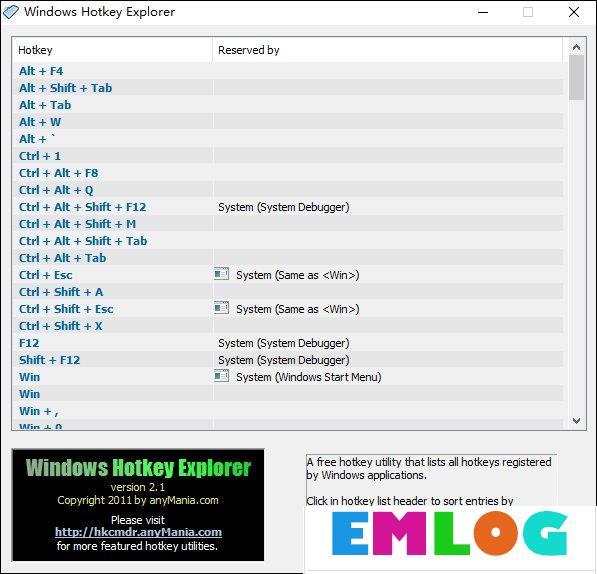This screenshot has height=574, width=597.
Task: Click the scroll up arrow of the hotkey list
Action: point(576,47)
